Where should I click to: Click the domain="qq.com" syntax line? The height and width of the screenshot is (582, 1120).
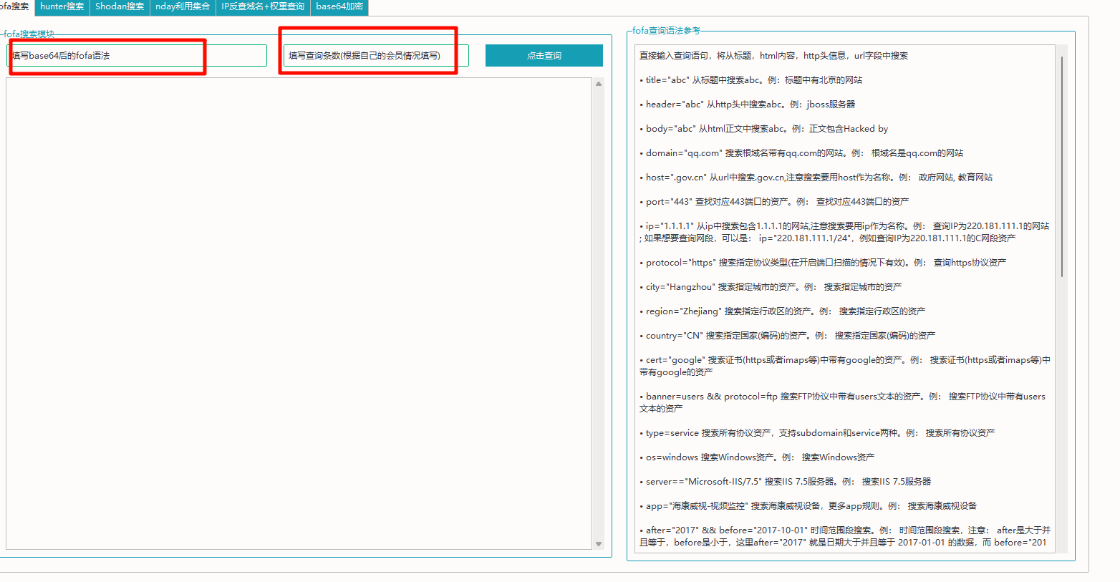click(x=801, y=153)
